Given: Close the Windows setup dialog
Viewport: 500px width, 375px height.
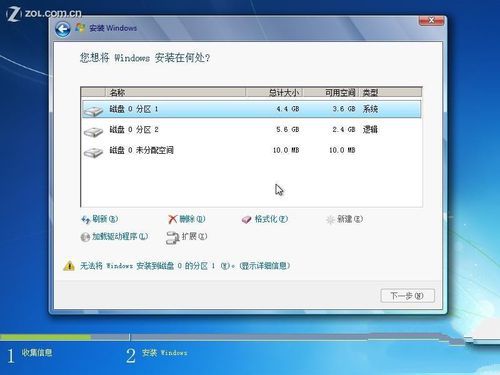Looking at the screenshot, I should coord(431,20).
